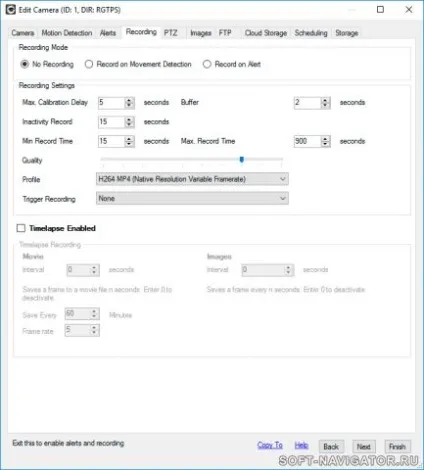Viewport: 424px width, 470px height.
Task: Click the Min Record Time input field
Action: point(111,141)
